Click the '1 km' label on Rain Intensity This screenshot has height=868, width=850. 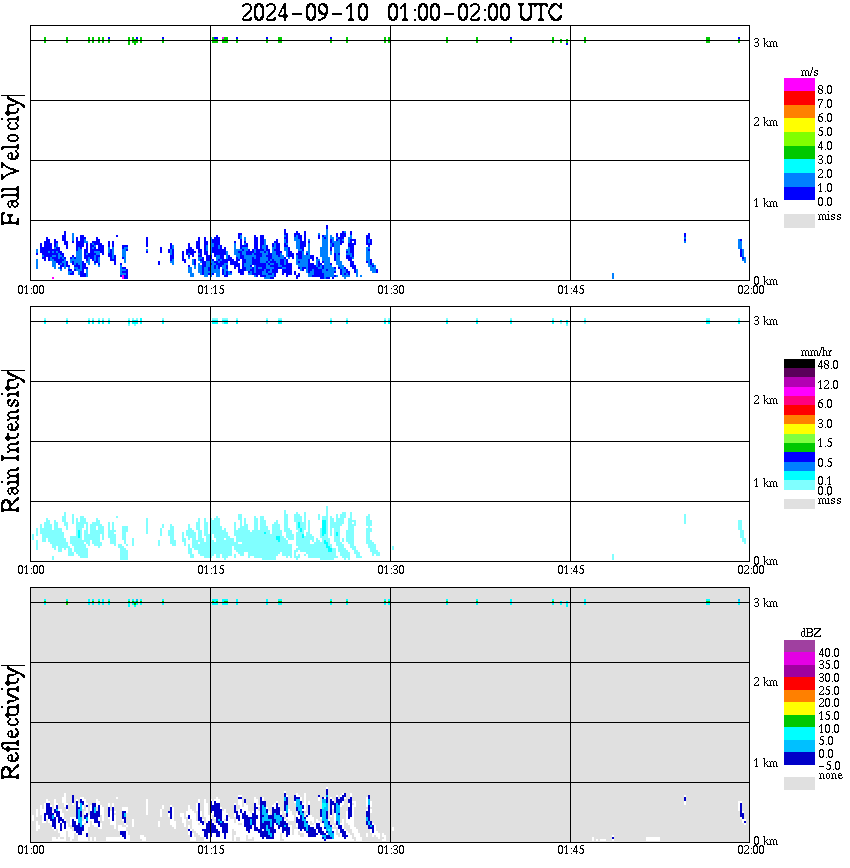(765, 483)
